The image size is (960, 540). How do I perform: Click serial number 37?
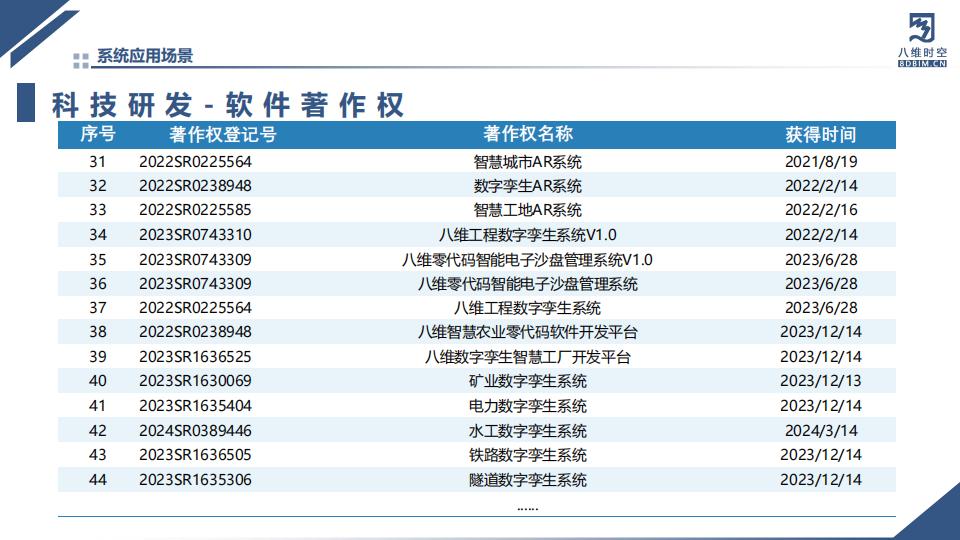[98, 307]
